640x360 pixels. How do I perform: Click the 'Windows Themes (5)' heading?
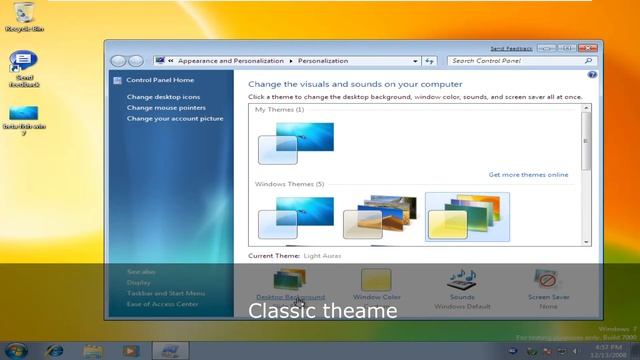tap(289, 184)
